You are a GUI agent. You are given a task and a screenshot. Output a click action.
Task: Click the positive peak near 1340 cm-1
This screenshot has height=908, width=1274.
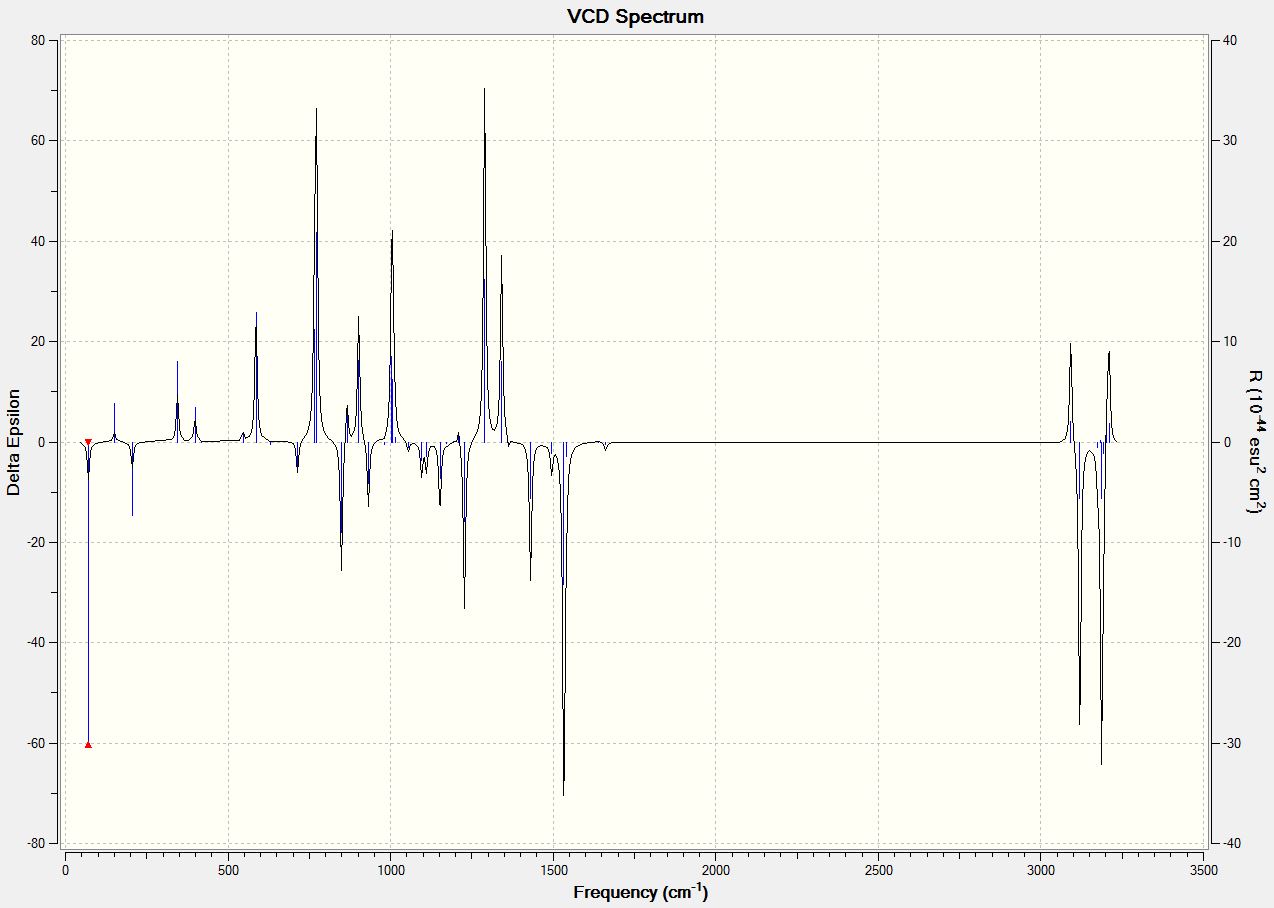point(502,257)
